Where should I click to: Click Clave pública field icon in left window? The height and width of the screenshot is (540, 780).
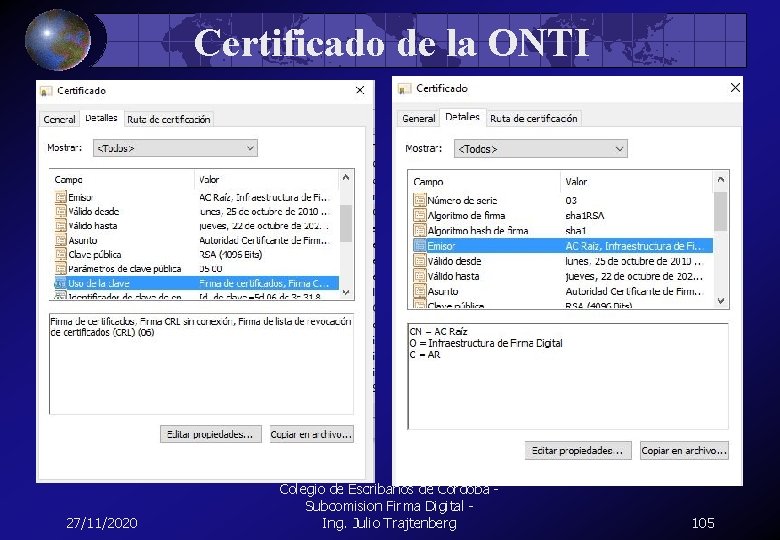(61, 254)
